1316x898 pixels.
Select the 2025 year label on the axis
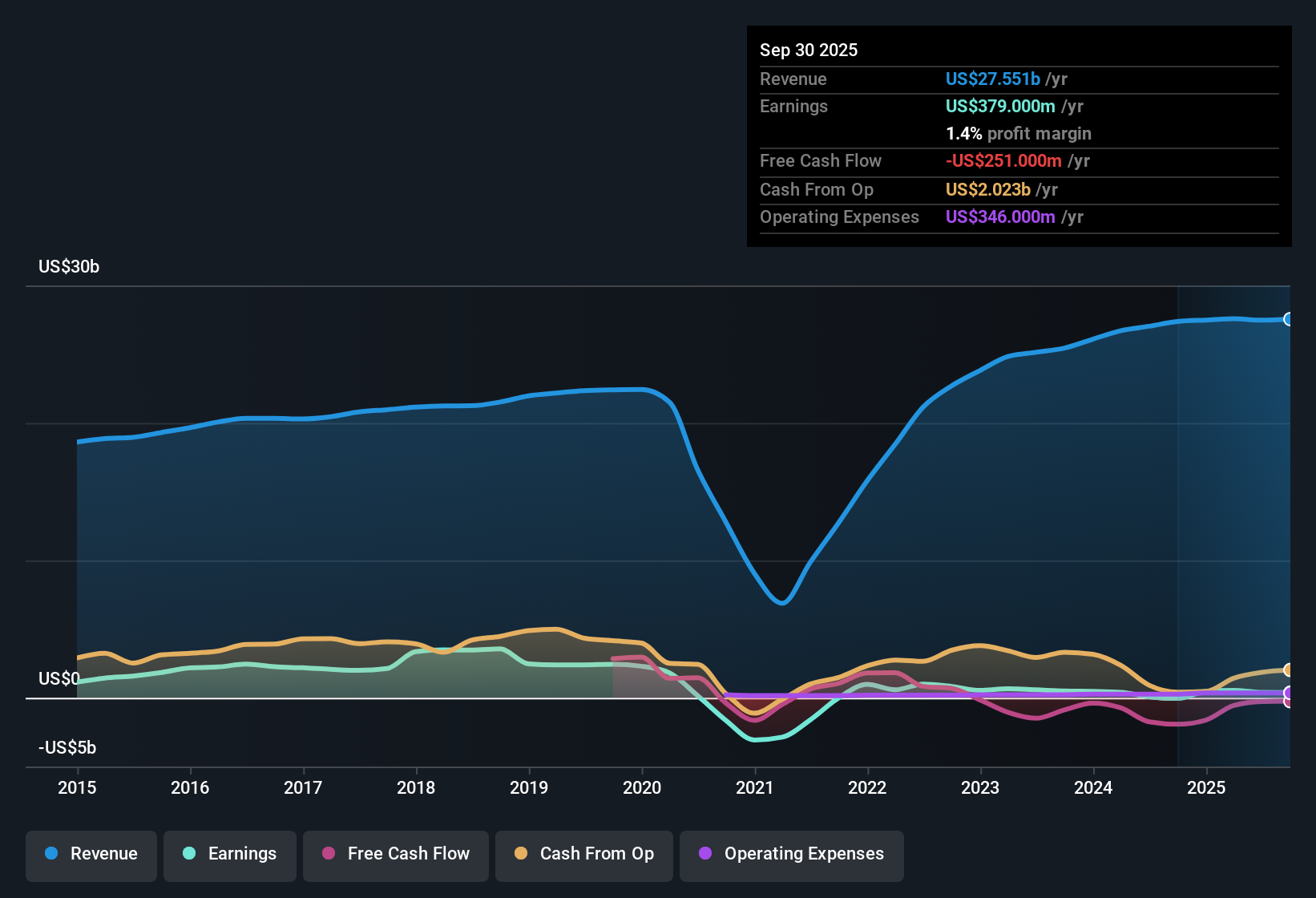click(x=1207, y=788)
